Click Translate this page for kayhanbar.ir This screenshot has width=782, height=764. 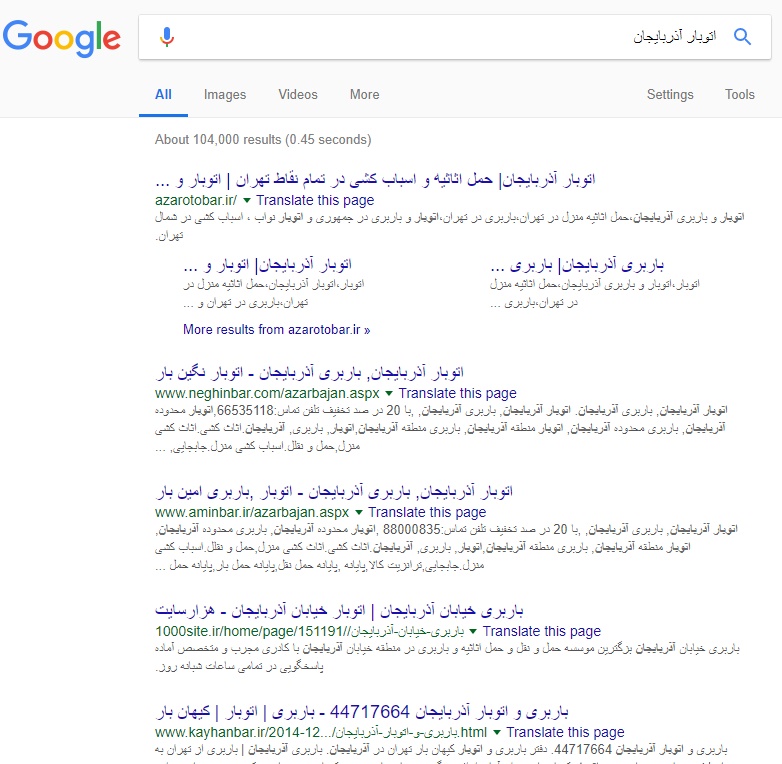(565, 733)
